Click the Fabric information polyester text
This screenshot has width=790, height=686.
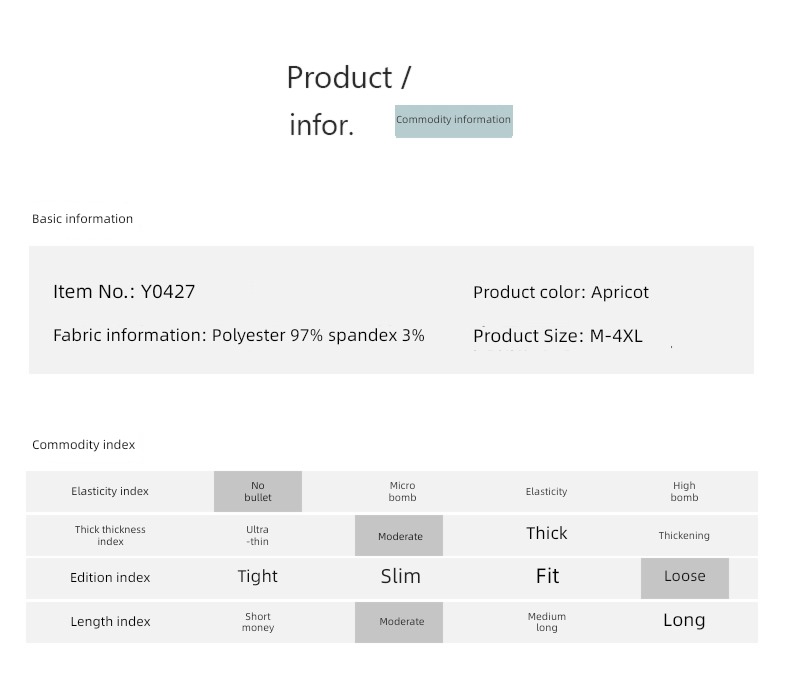(239, 335)
